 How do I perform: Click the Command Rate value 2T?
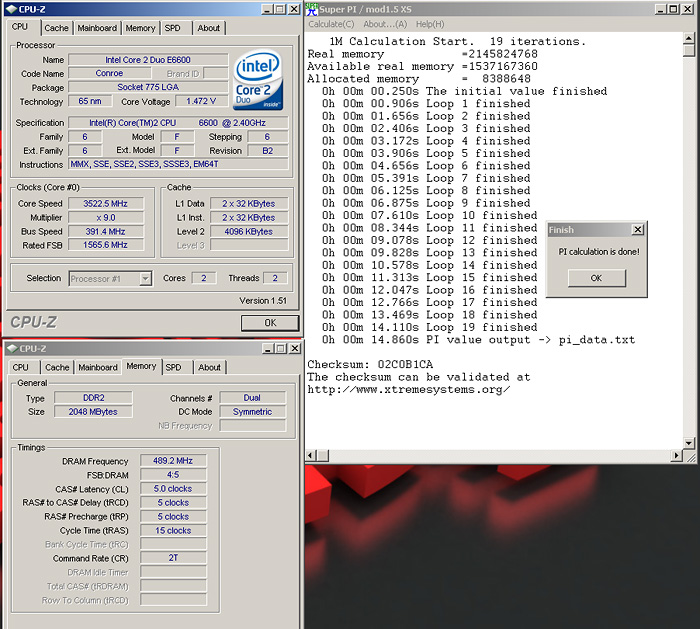[x=173, y=558]
